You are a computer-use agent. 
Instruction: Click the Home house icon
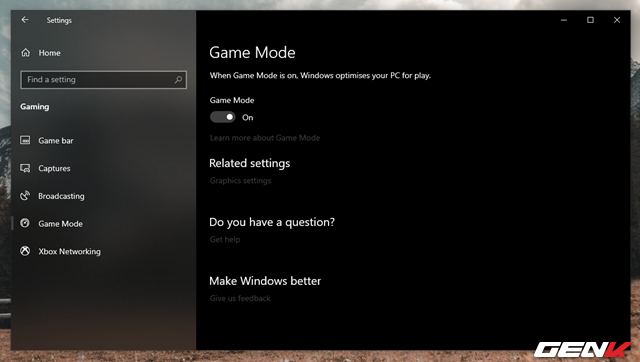26,53
